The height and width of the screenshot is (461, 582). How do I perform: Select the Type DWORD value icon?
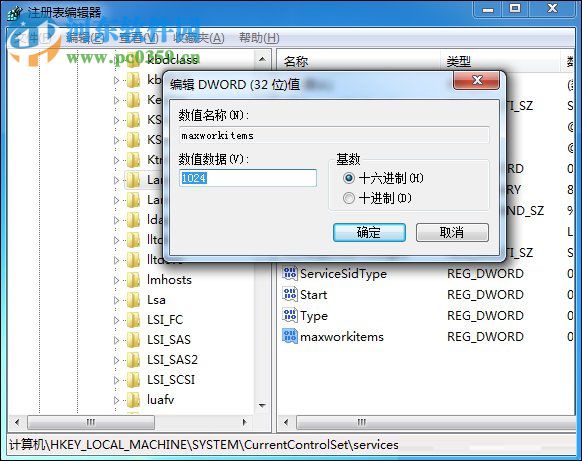click(290, 316)
